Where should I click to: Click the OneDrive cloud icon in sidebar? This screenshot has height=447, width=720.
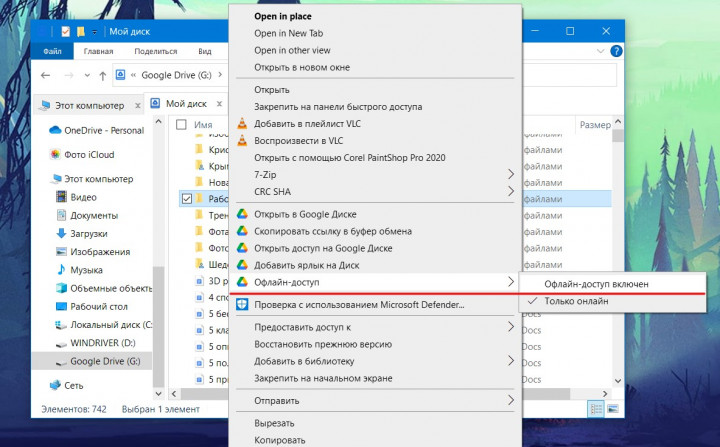click(54, 130)
